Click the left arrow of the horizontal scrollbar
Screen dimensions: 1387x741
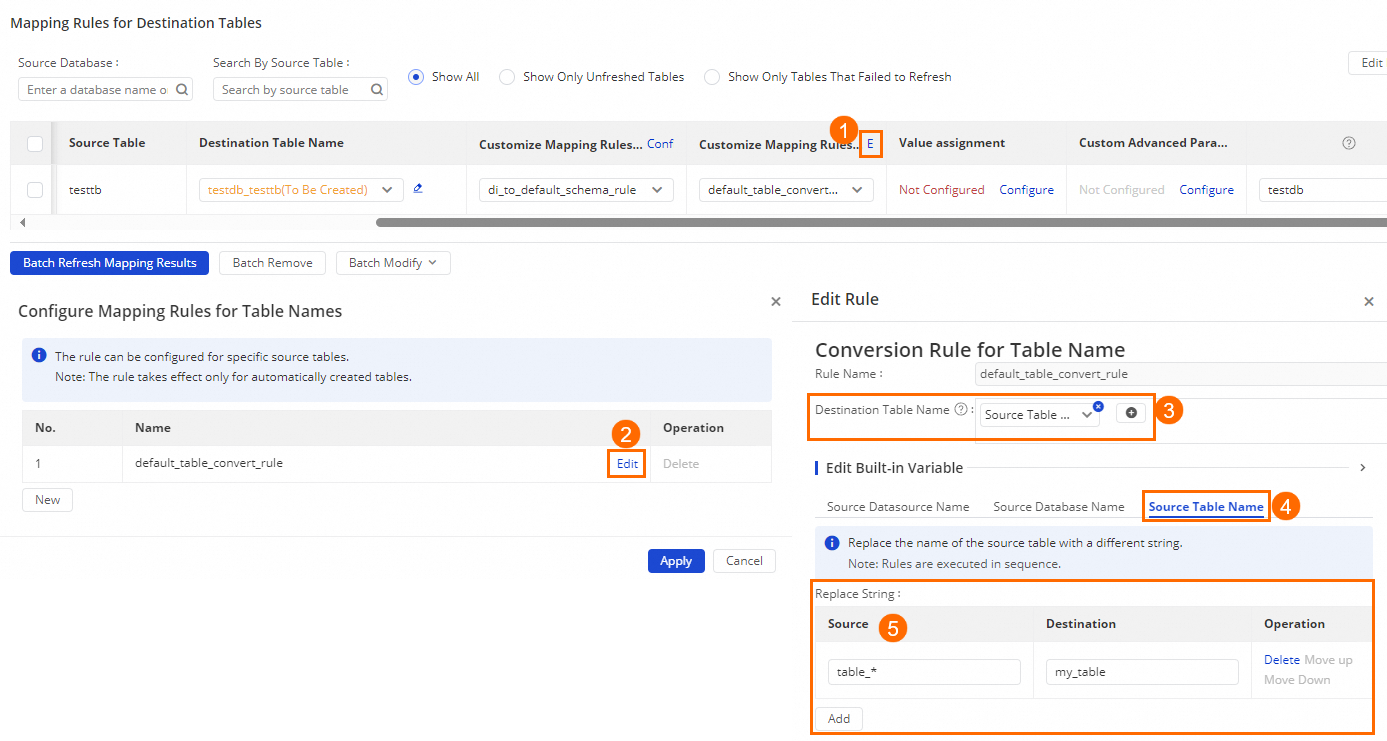(23, 222)
